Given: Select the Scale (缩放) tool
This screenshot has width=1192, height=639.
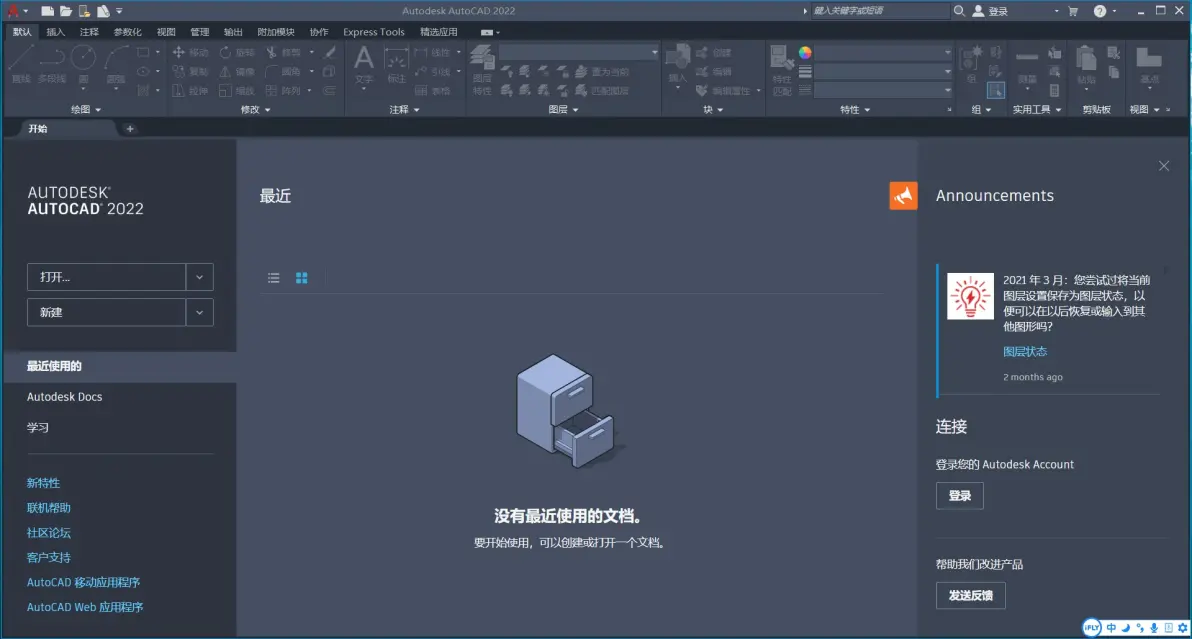Looking at the screenshot, I should [237, 90].
